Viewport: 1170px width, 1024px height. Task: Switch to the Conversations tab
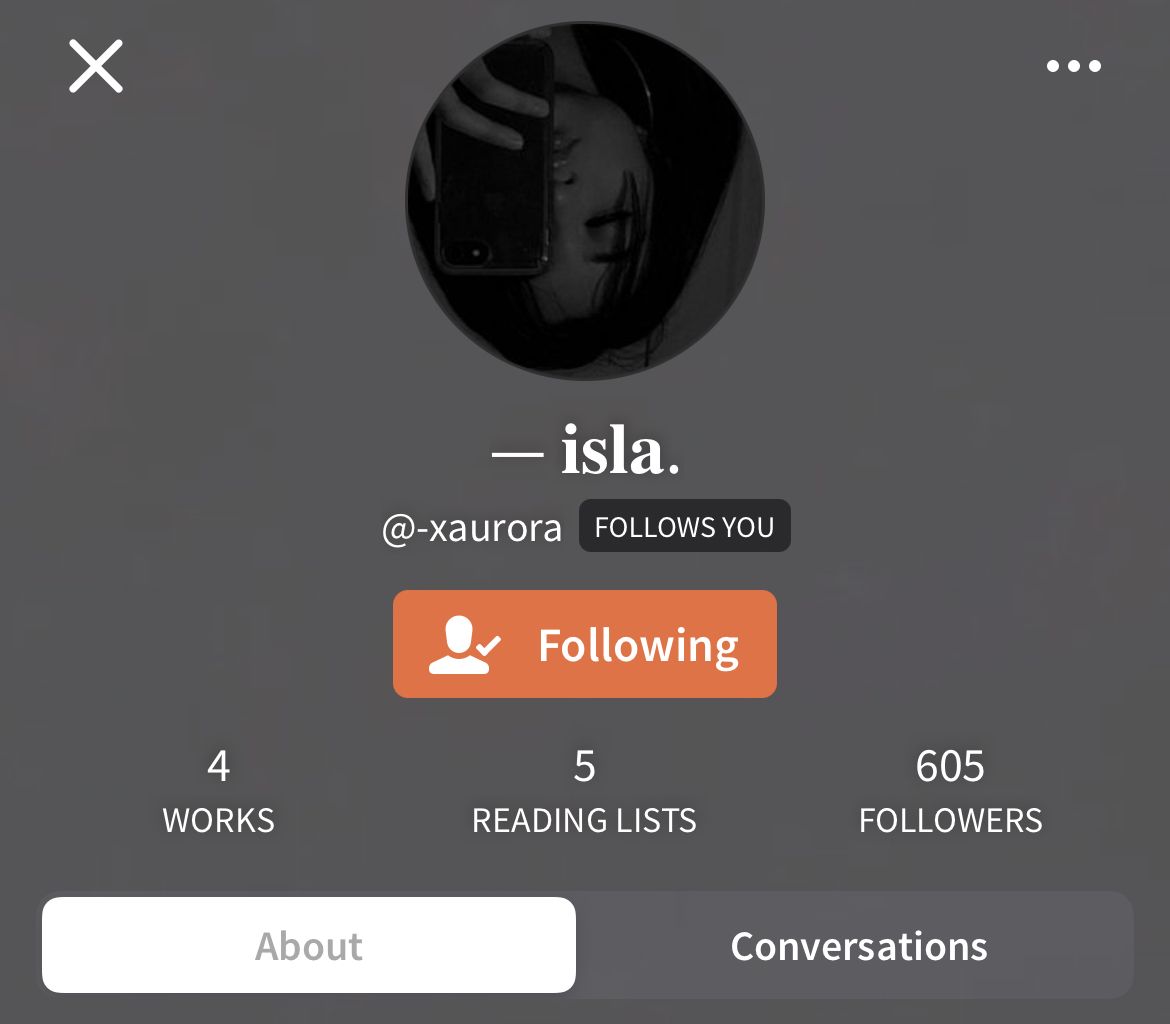pos(858,946)
